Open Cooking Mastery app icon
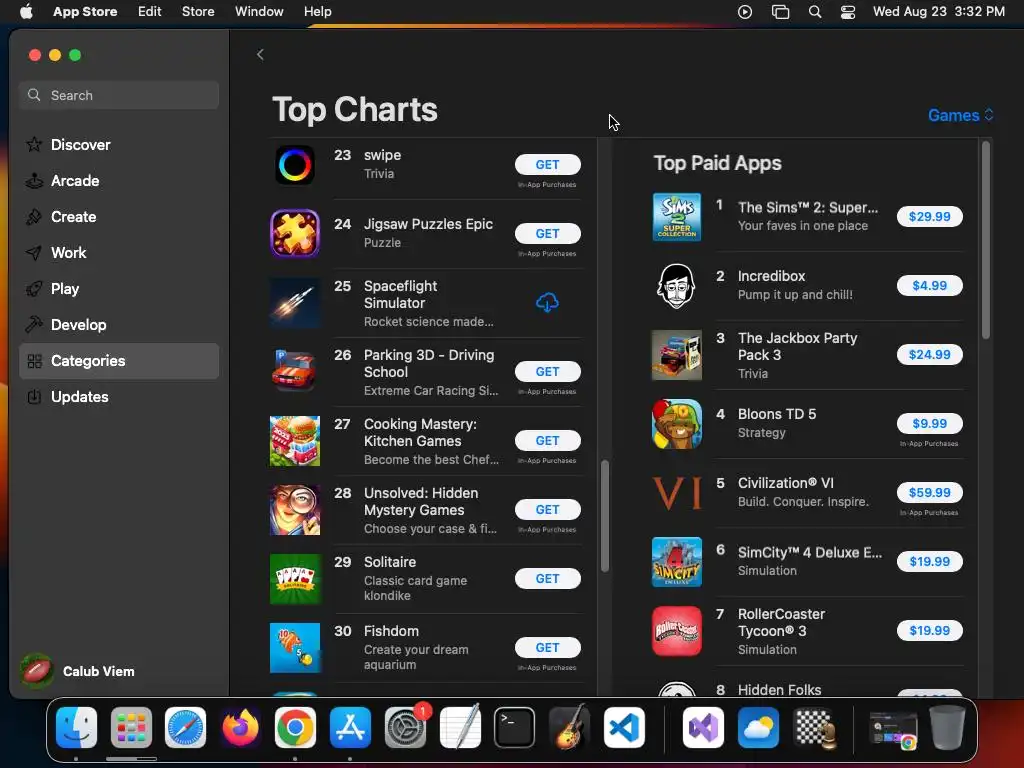1024x768 pixels. 295,441
